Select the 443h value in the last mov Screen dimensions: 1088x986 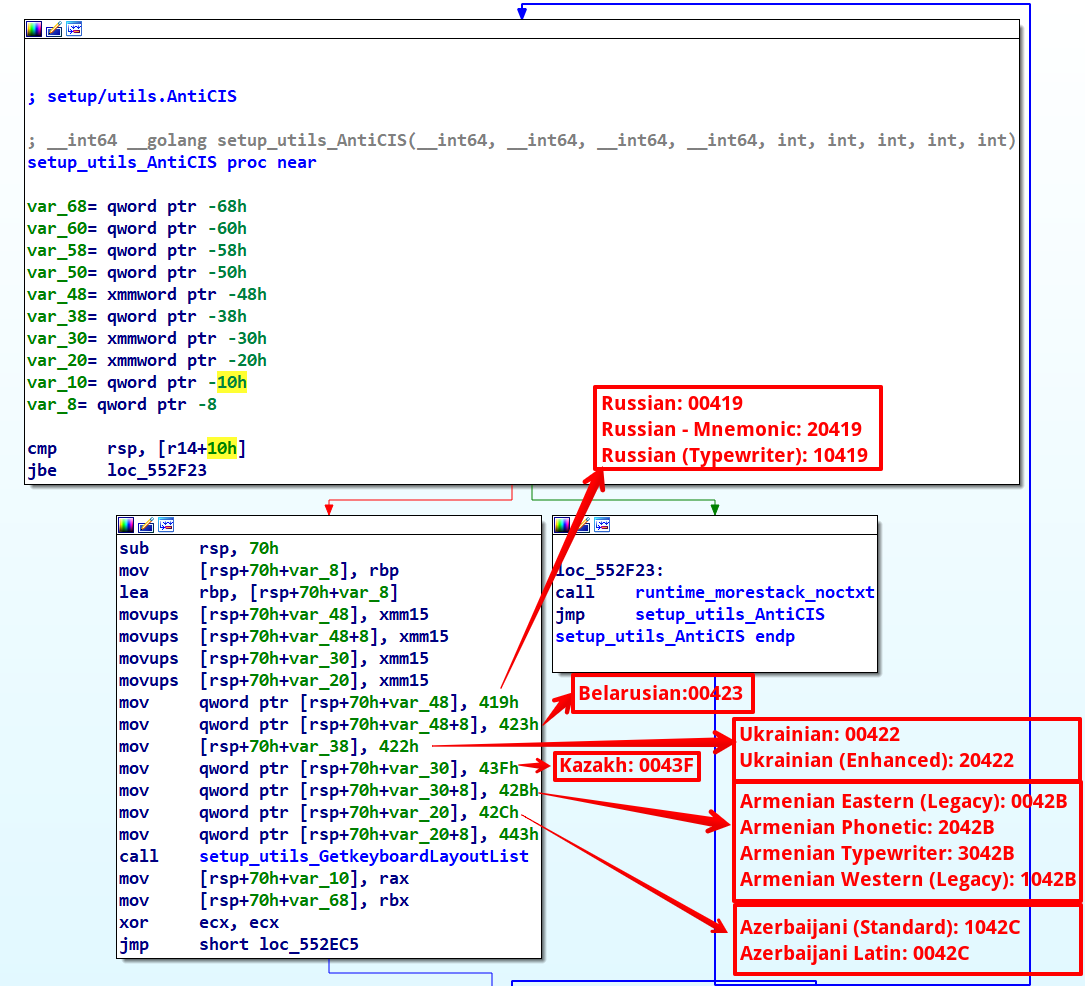[x=518, y=834]
